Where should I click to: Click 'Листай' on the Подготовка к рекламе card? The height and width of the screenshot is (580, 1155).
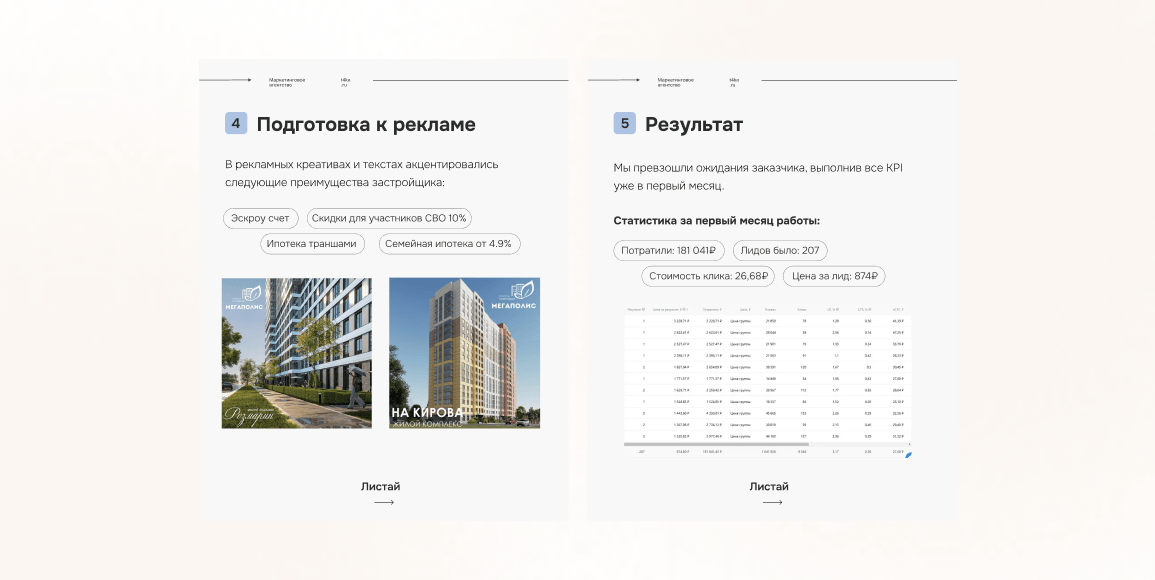pyautogui.click(x=381, y=486)
